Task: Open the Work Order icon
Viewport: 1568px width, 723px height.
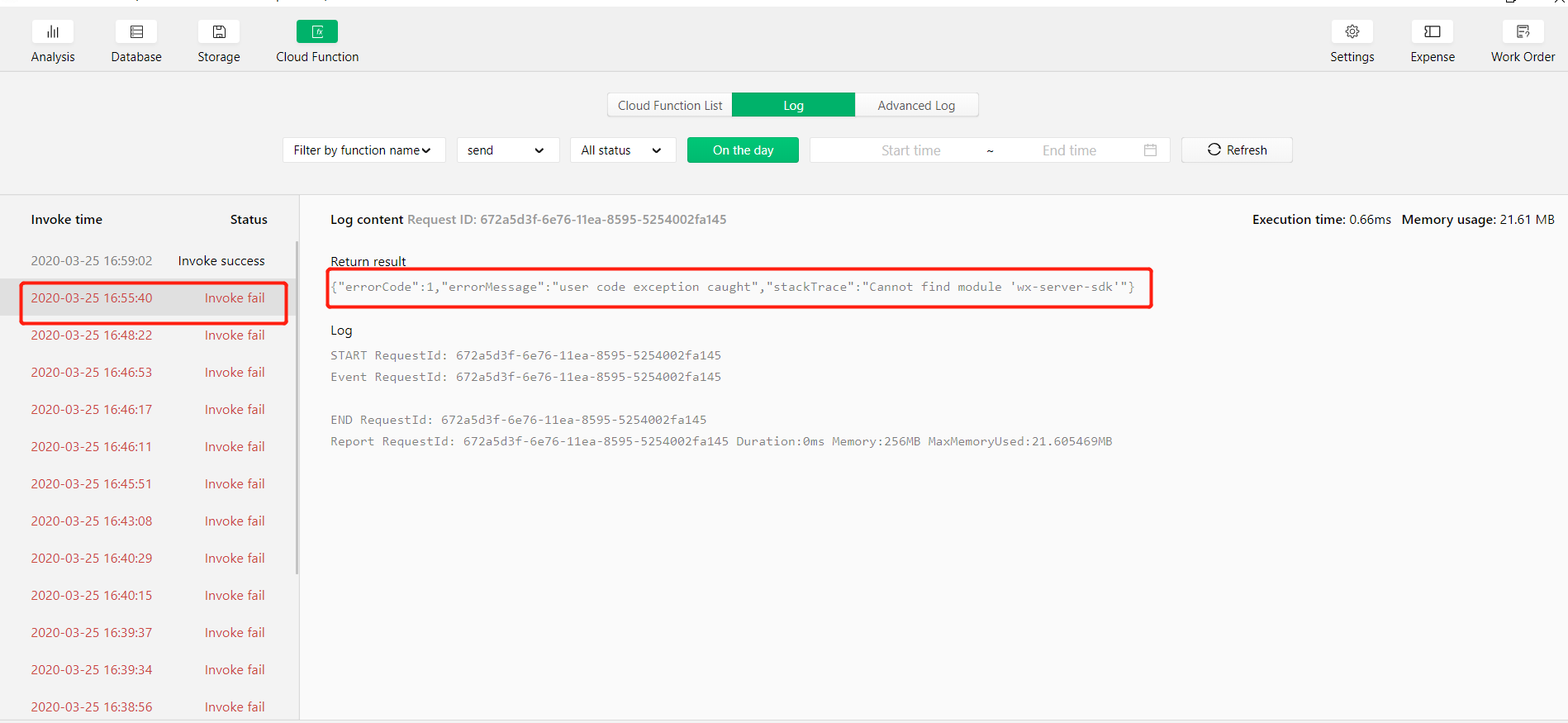Action: pos(1523,31)
